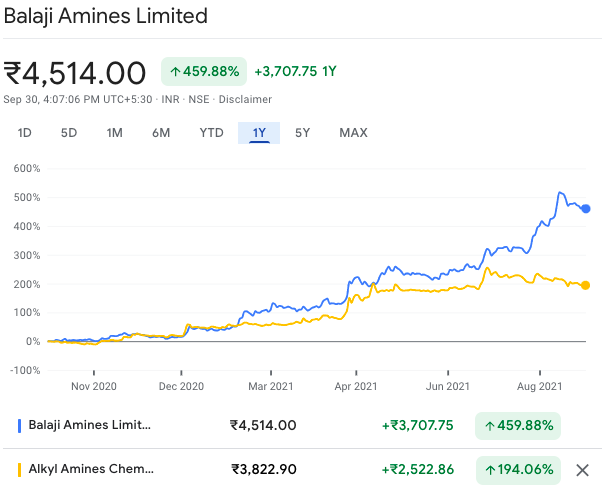Click the INR currency label

(170, 99)
